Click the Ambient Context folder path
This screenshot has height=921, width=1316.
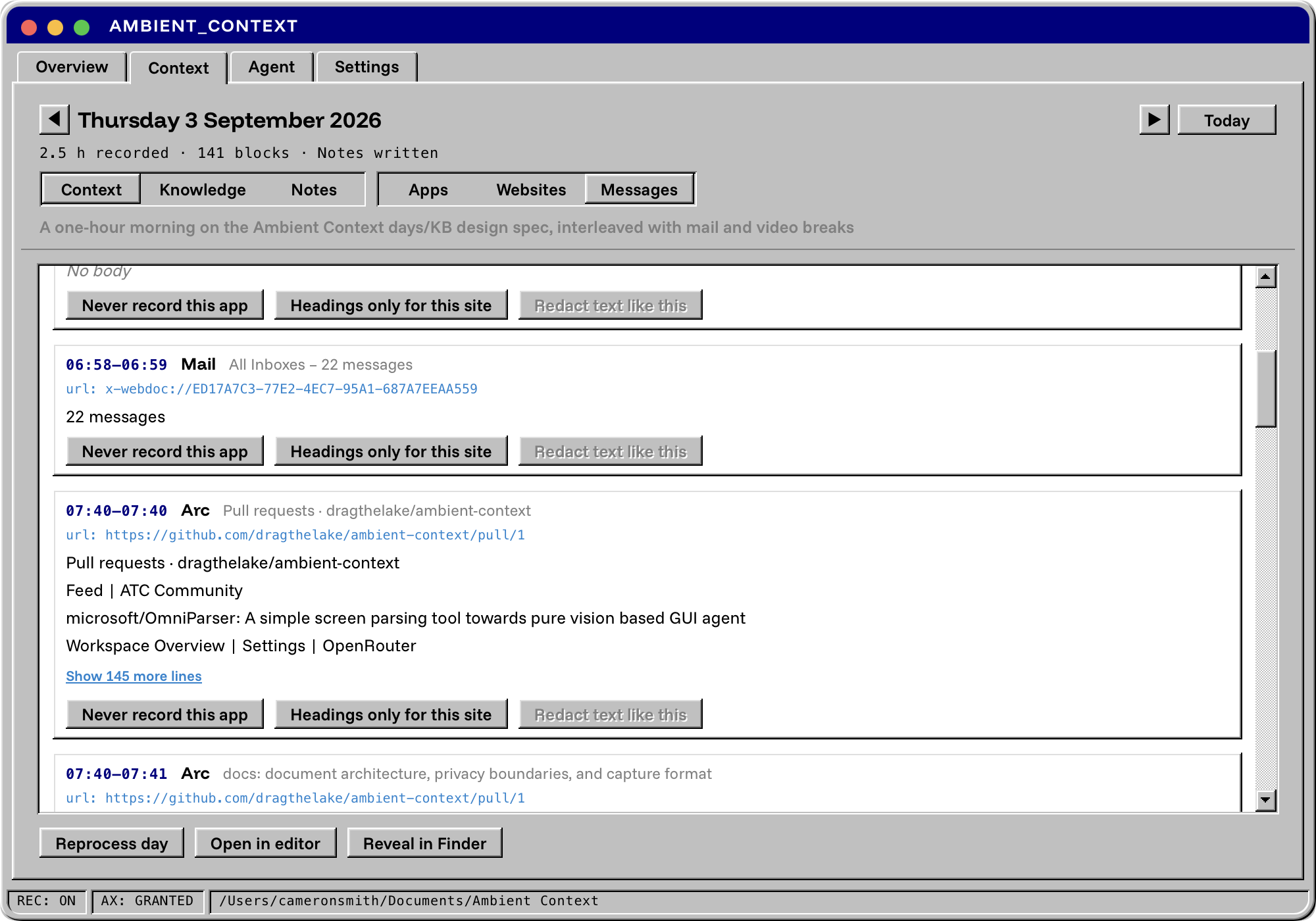pos(409,901)
